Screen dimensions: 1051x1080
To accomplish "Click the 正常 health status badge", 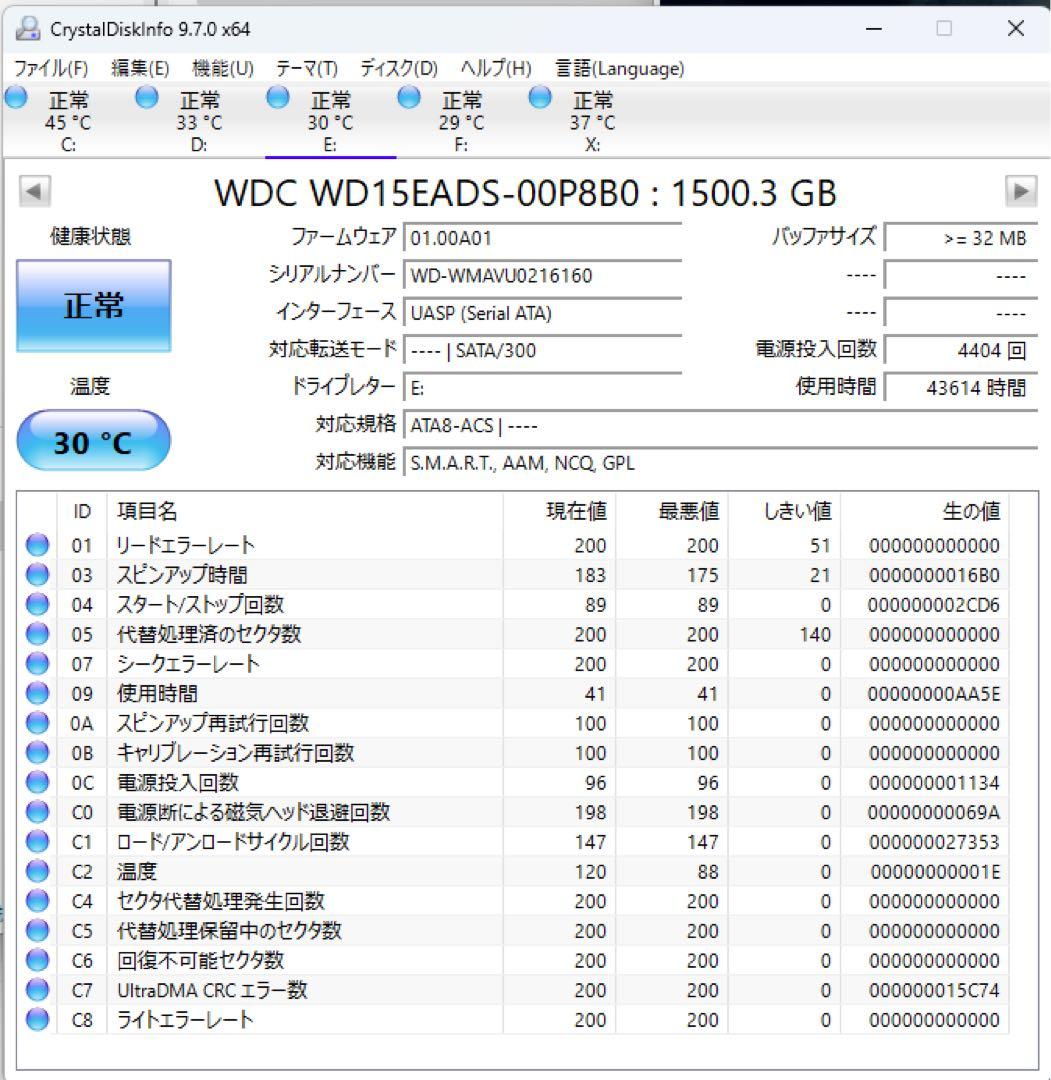I will click(x=94, y=306).
